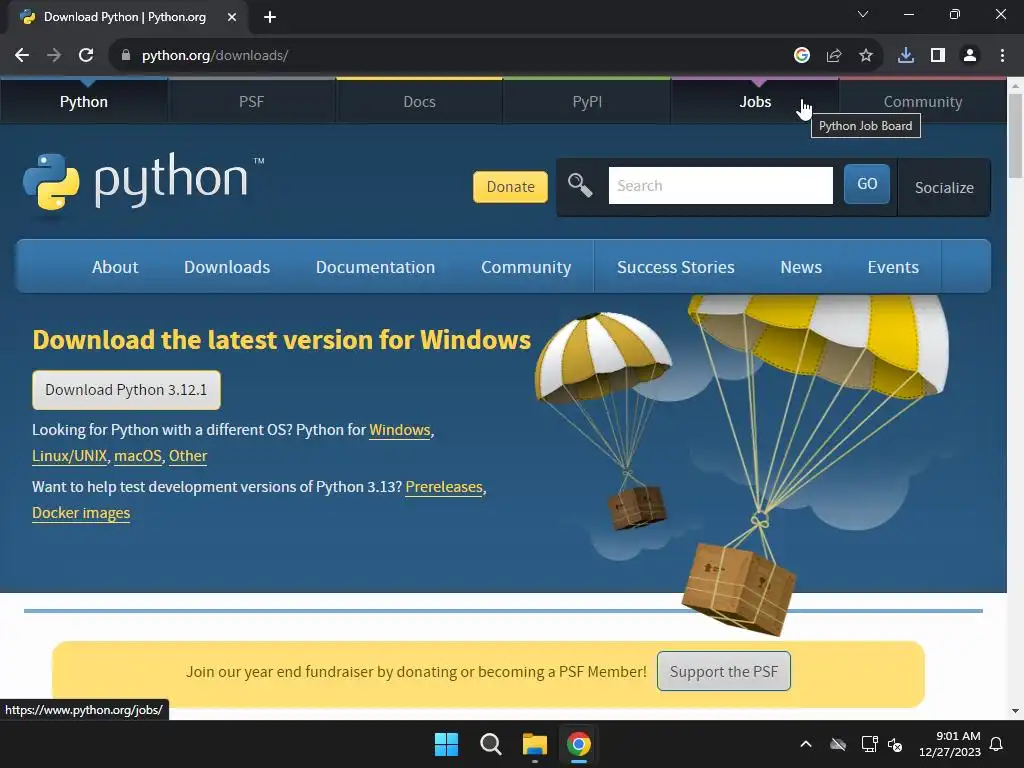The height and width of the screenshot is (768, 1024).
Task: Open the About menu item
Action: click(115, 267)
